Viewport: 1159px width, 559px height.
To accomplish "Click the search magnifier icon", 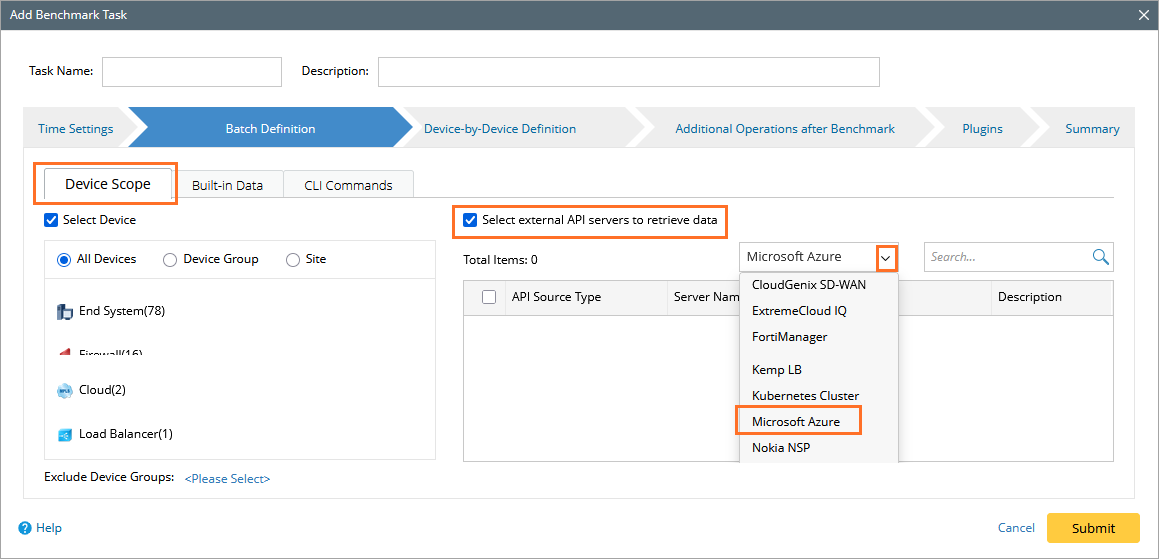I will (1100, 257).
